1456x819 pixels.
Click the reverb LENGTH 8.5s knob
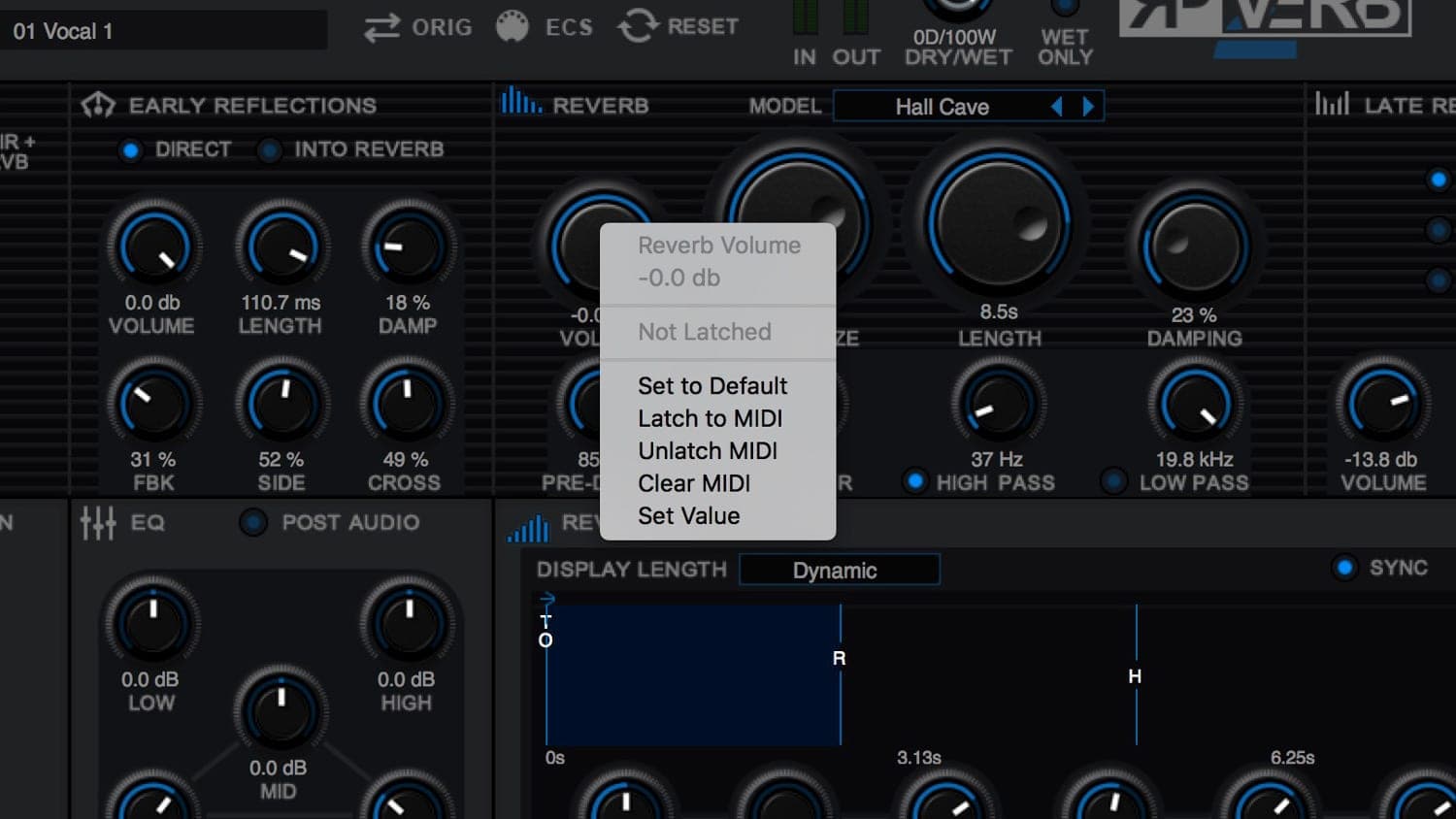tap(998, 221)
